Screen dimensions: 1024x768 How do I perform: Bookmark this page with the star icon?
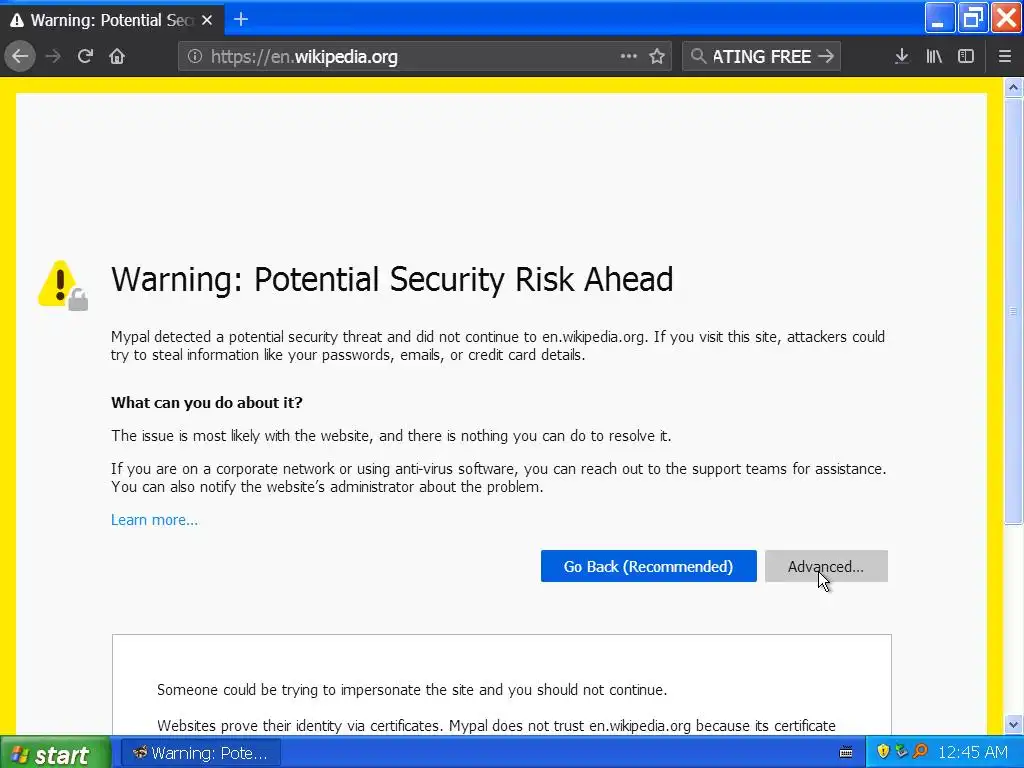click(657, 56)
